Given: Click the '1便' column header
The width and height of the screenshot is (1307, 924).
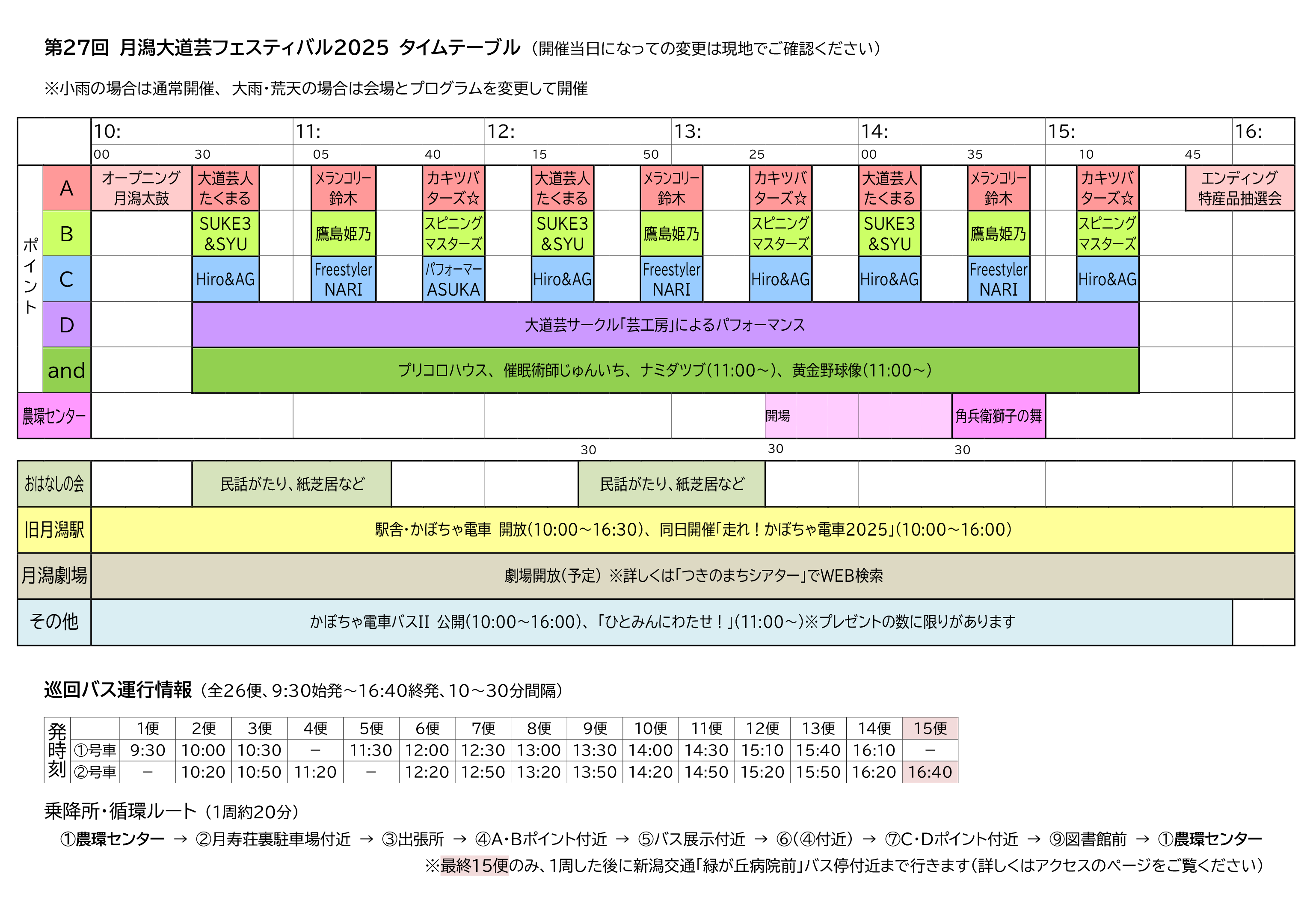Looking at the screenshot, I should tap(148, 729).
